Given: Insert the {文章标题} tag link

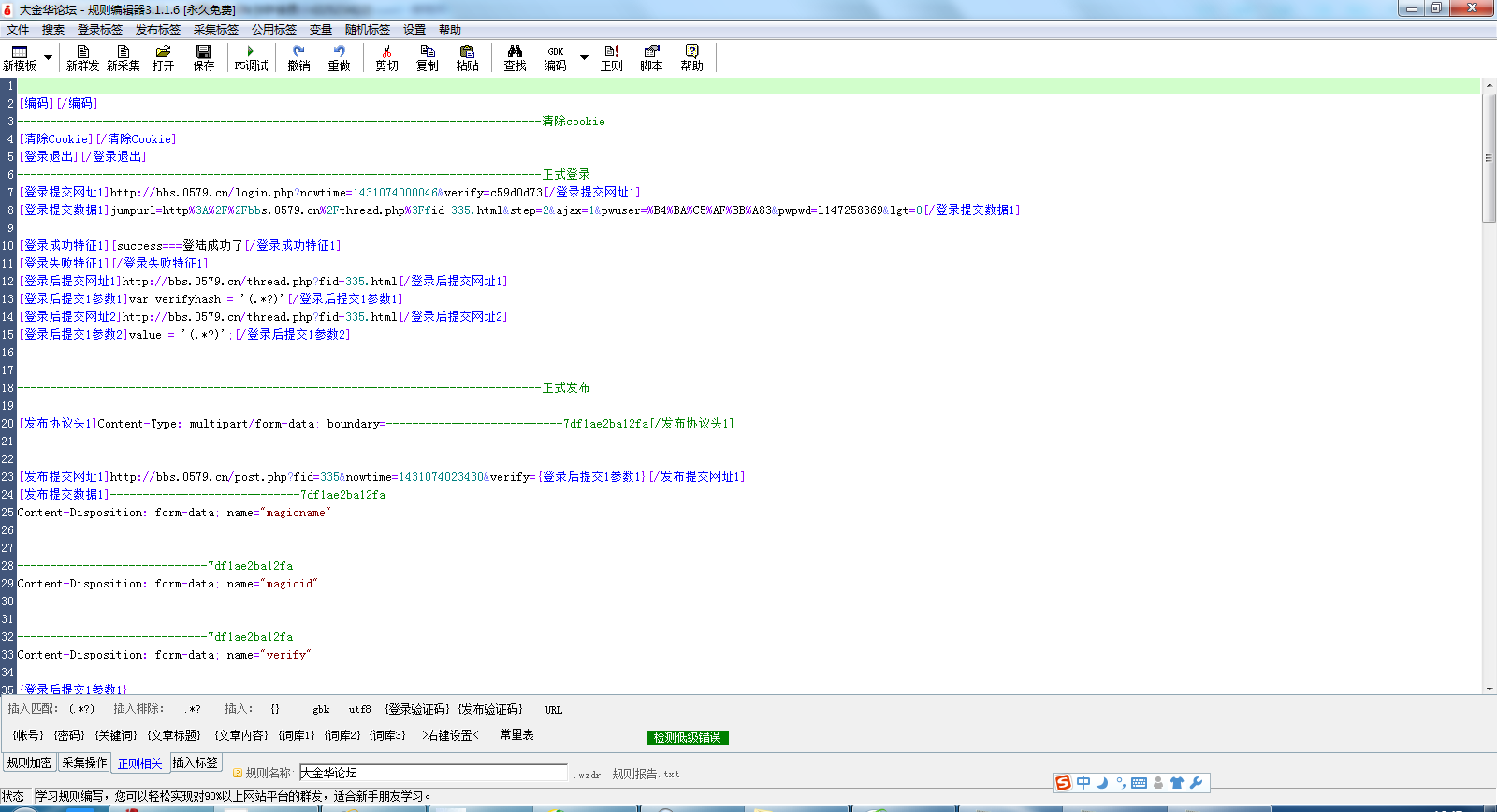Looking at the screenshot, I should tap(174, 735).
